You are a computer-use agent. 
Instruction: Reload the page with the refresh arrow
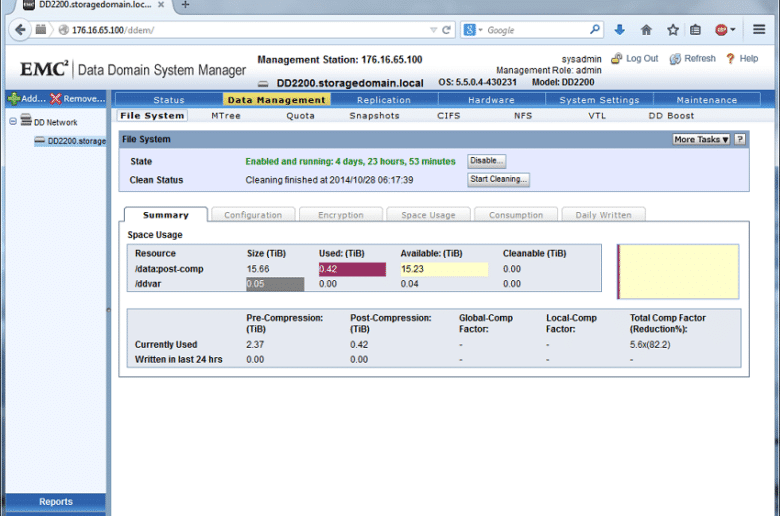coord(447,30)
